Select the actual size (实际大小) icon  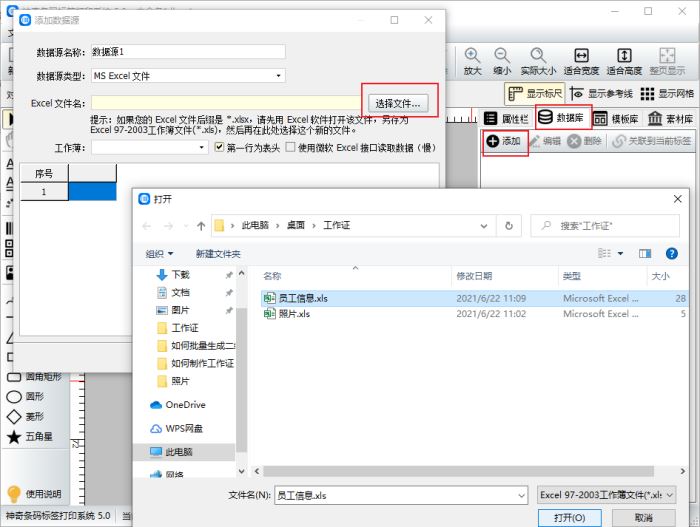(x=538, y=55)
